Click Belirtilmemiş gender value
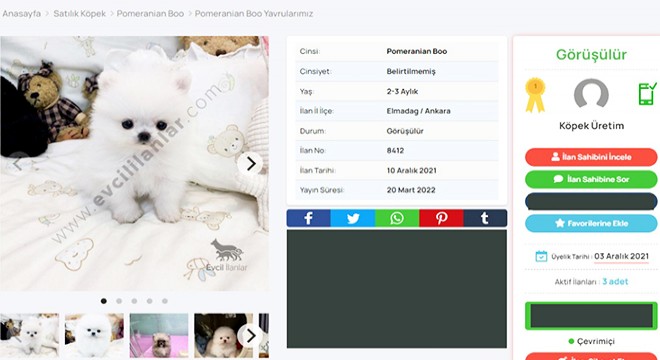This screenshot has height=360, width=660. click(411, 72)
